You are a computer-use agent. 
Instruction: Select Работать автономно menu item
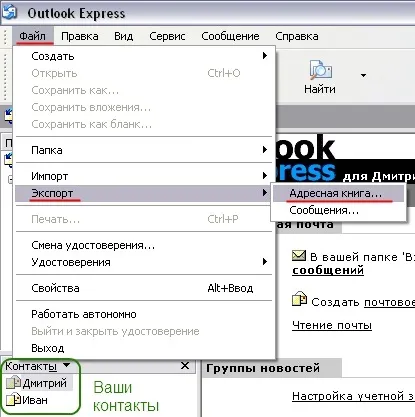pos(144,314)
